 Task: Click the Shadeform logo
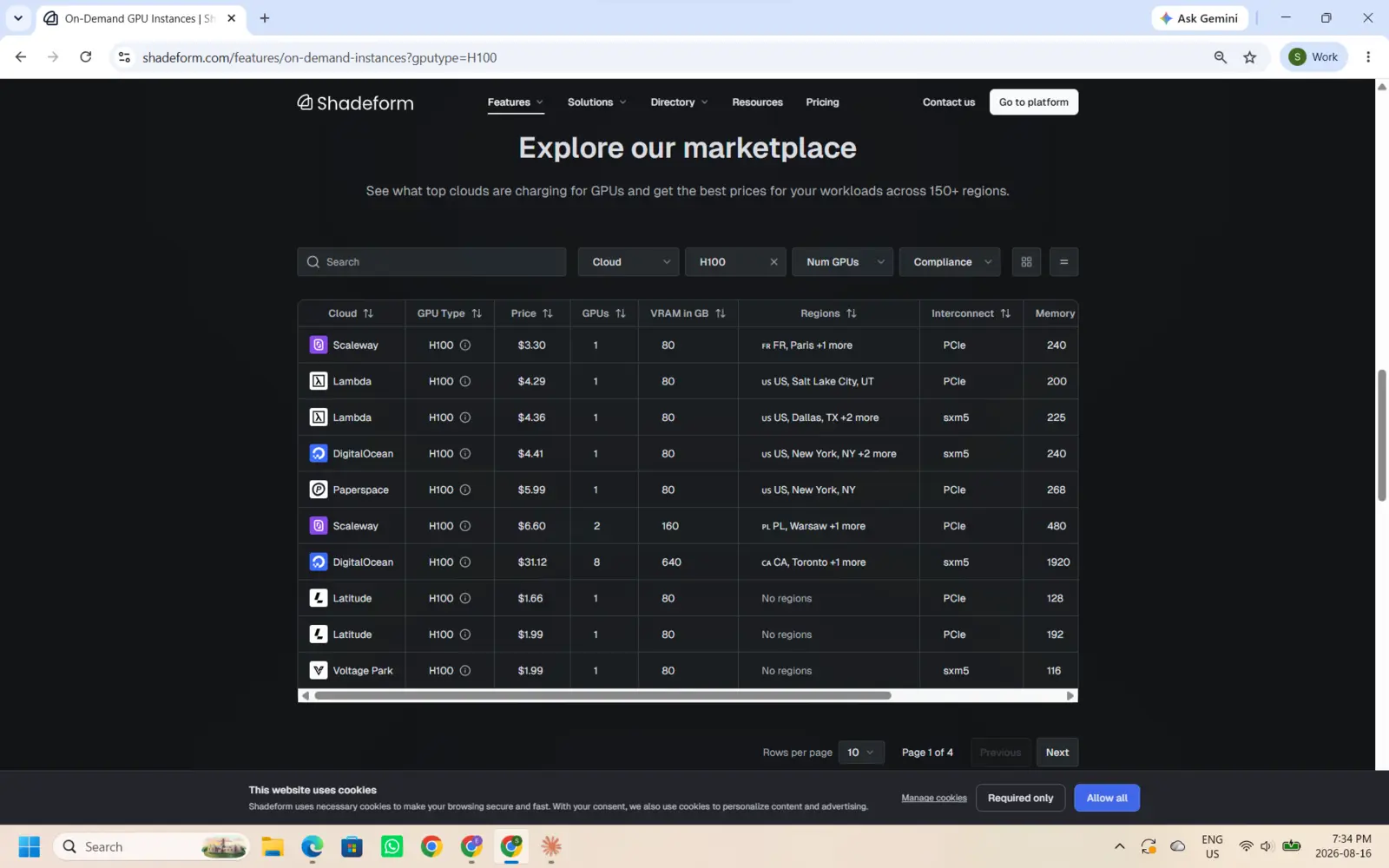point(355,102)
